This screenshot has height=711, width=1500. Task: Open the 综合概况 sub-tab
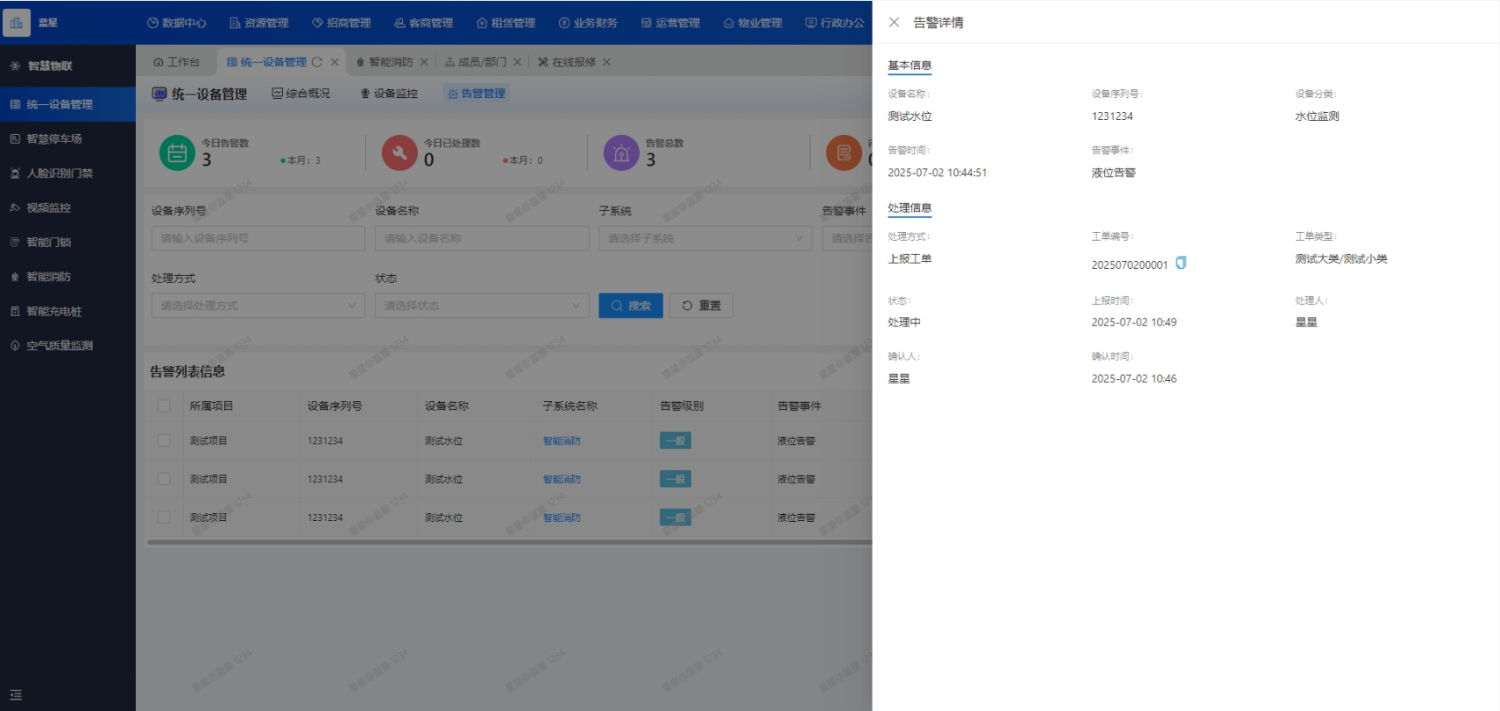(x=300, y=94)
